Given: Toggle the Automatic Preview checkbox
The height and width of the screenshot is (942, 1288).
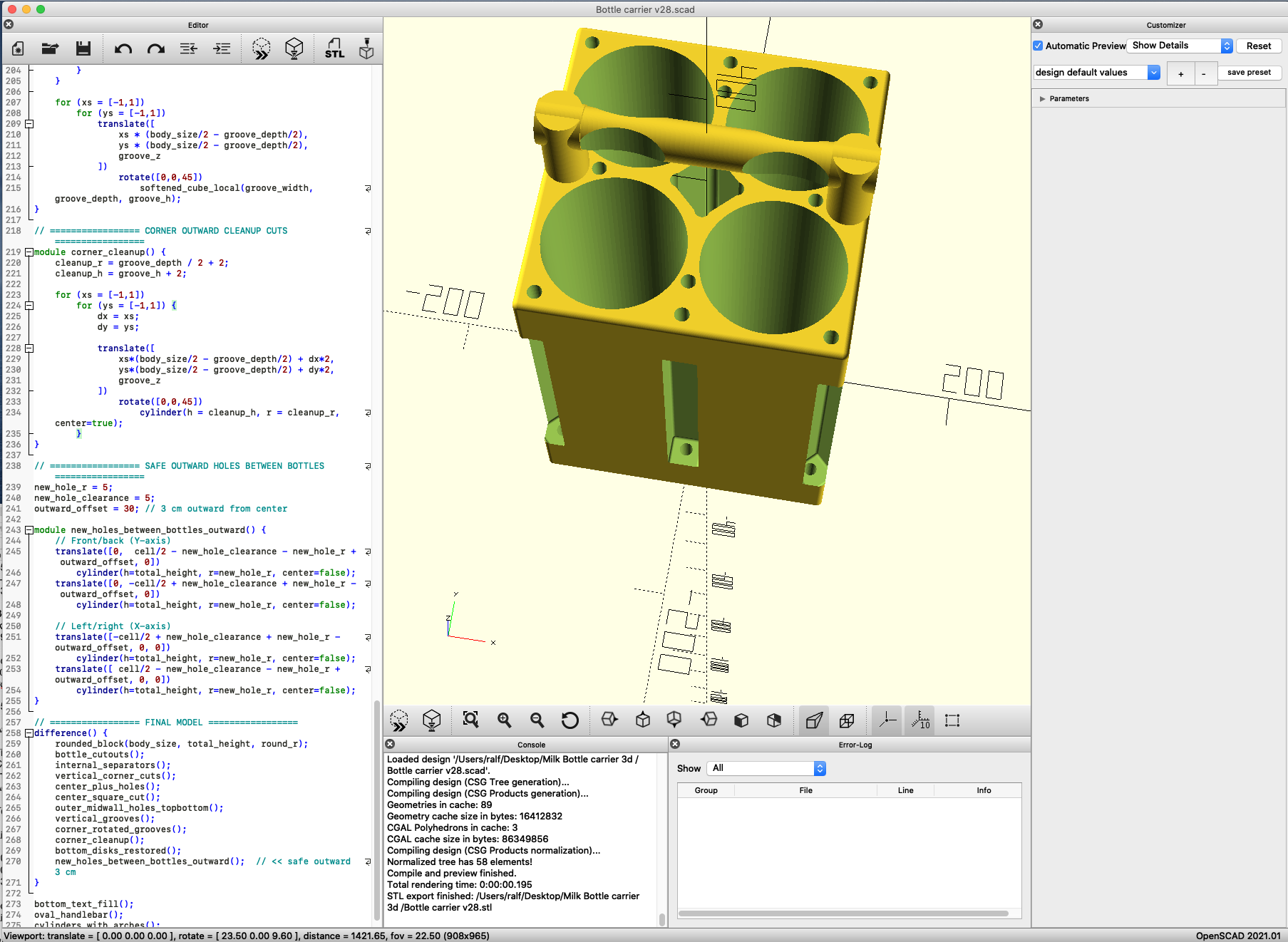Looking at the screenshot, I should [x=1039, y=46].
